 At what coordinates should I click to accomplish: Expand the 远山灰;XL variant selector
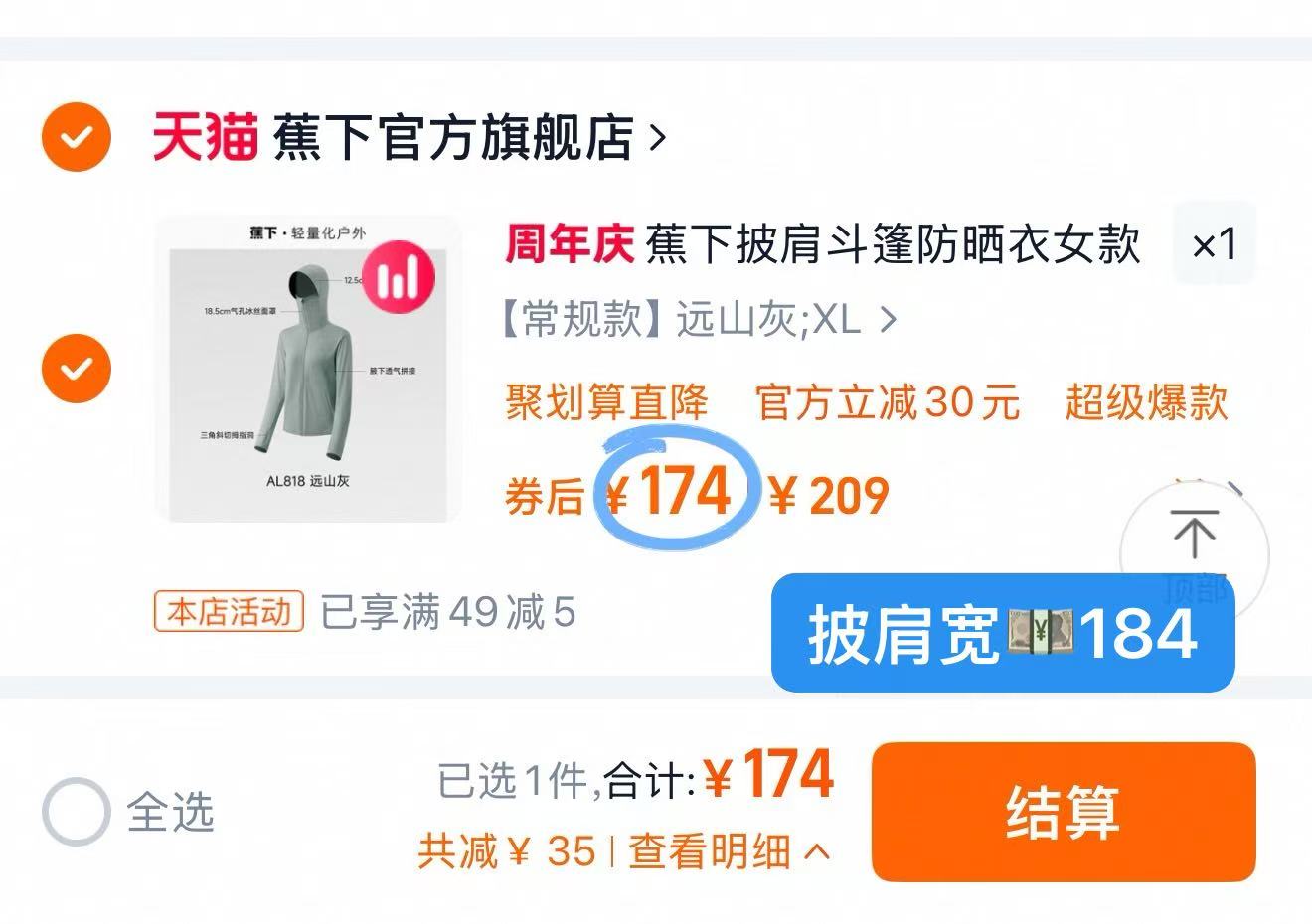(x=700, y=320)
